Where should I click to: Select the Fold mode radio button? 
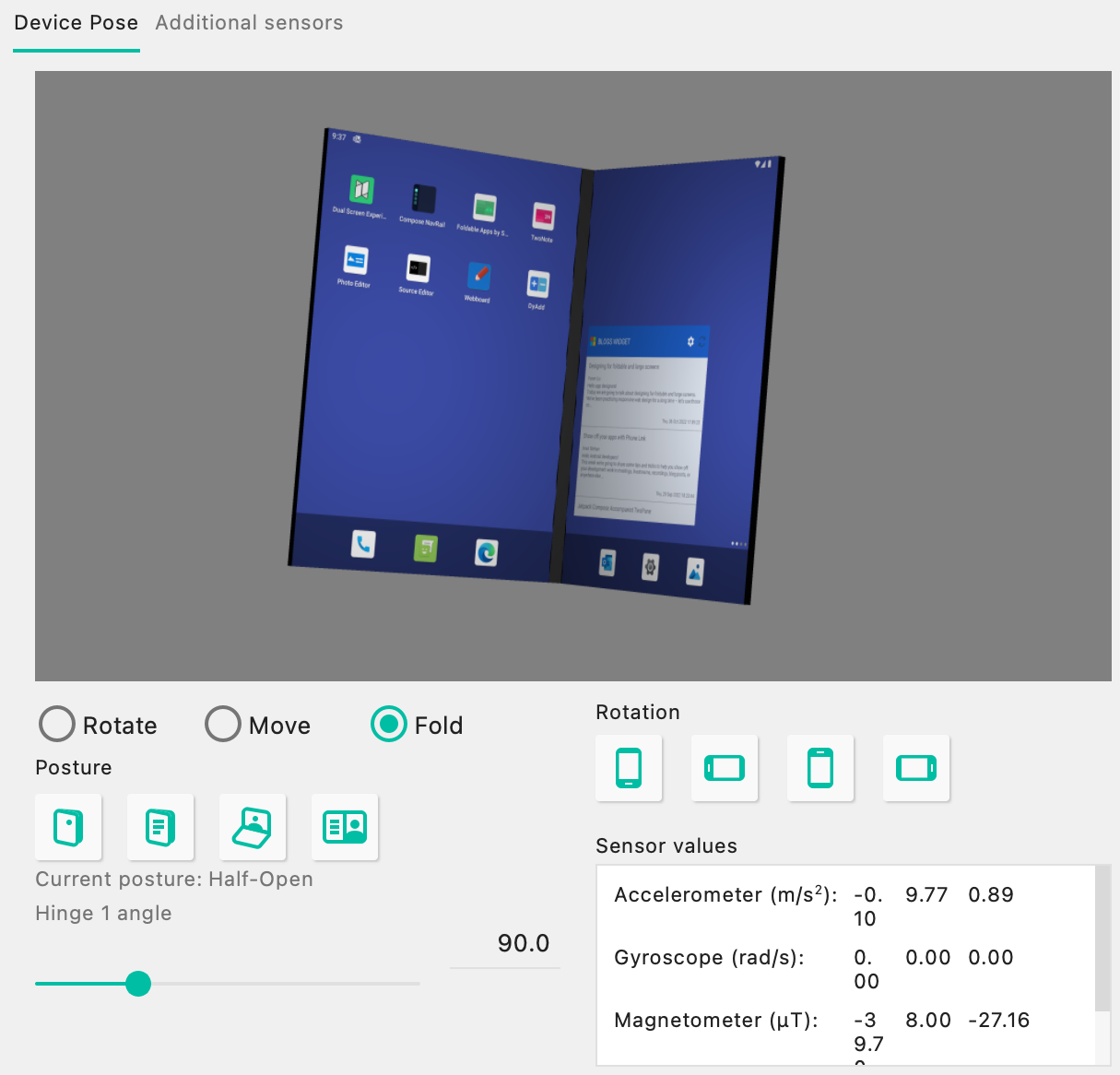coord(388,725)
